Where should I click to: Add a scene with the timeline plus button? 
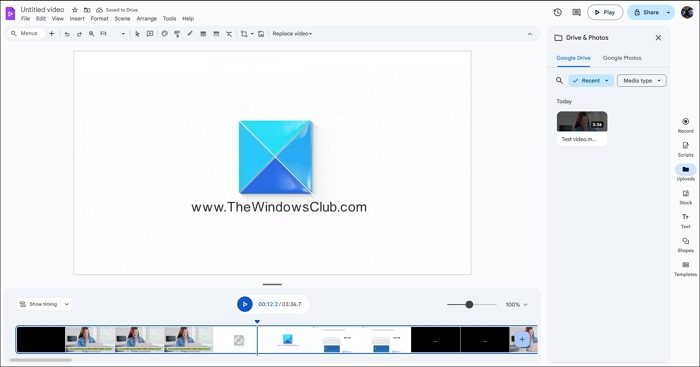522,339
